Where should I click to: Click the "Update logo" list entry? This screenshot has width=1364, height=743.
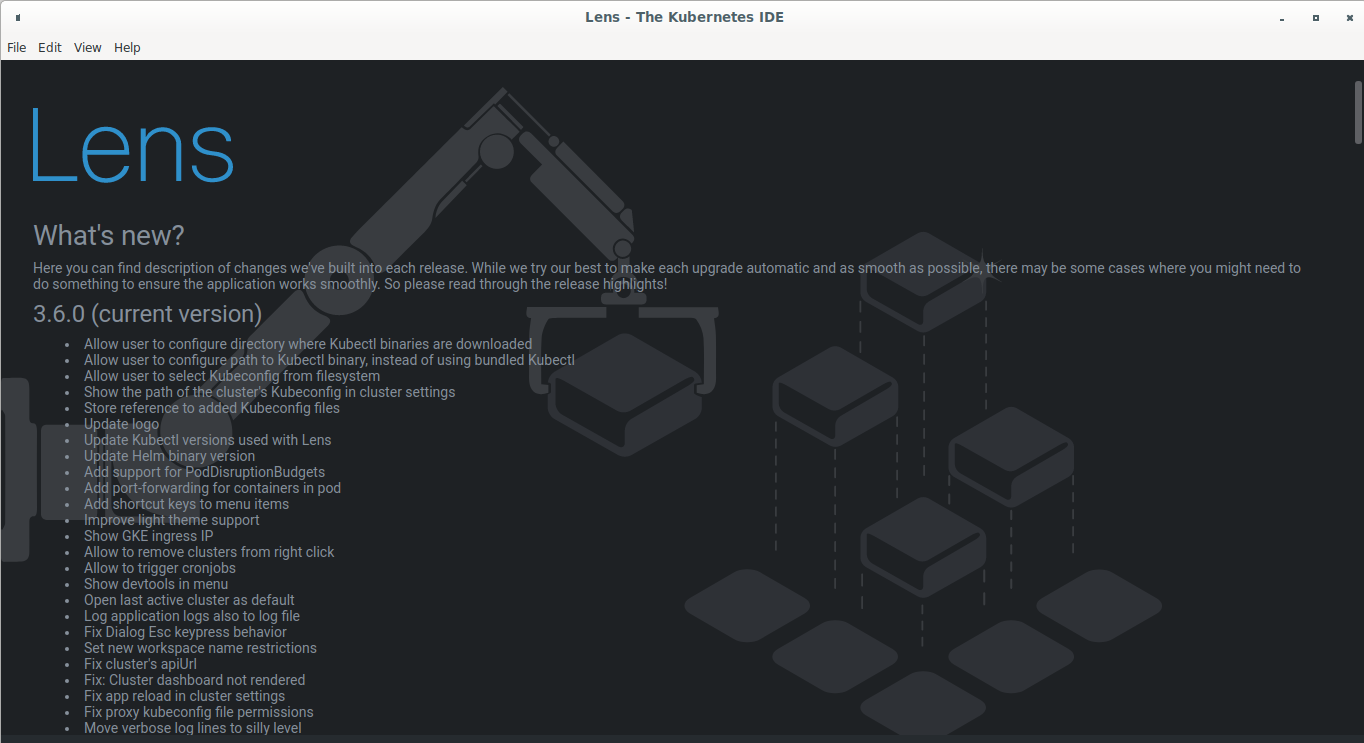121,424
